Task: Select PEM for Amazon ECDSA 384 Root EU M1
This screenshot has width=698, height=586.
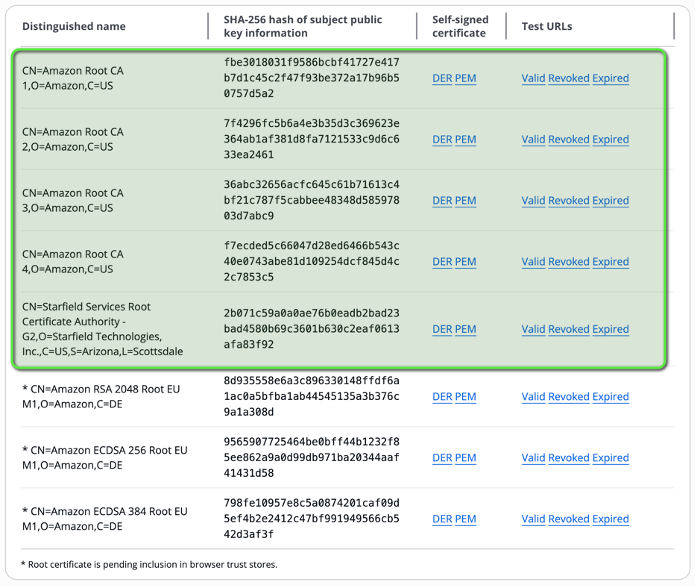Action: coord(467,520)
